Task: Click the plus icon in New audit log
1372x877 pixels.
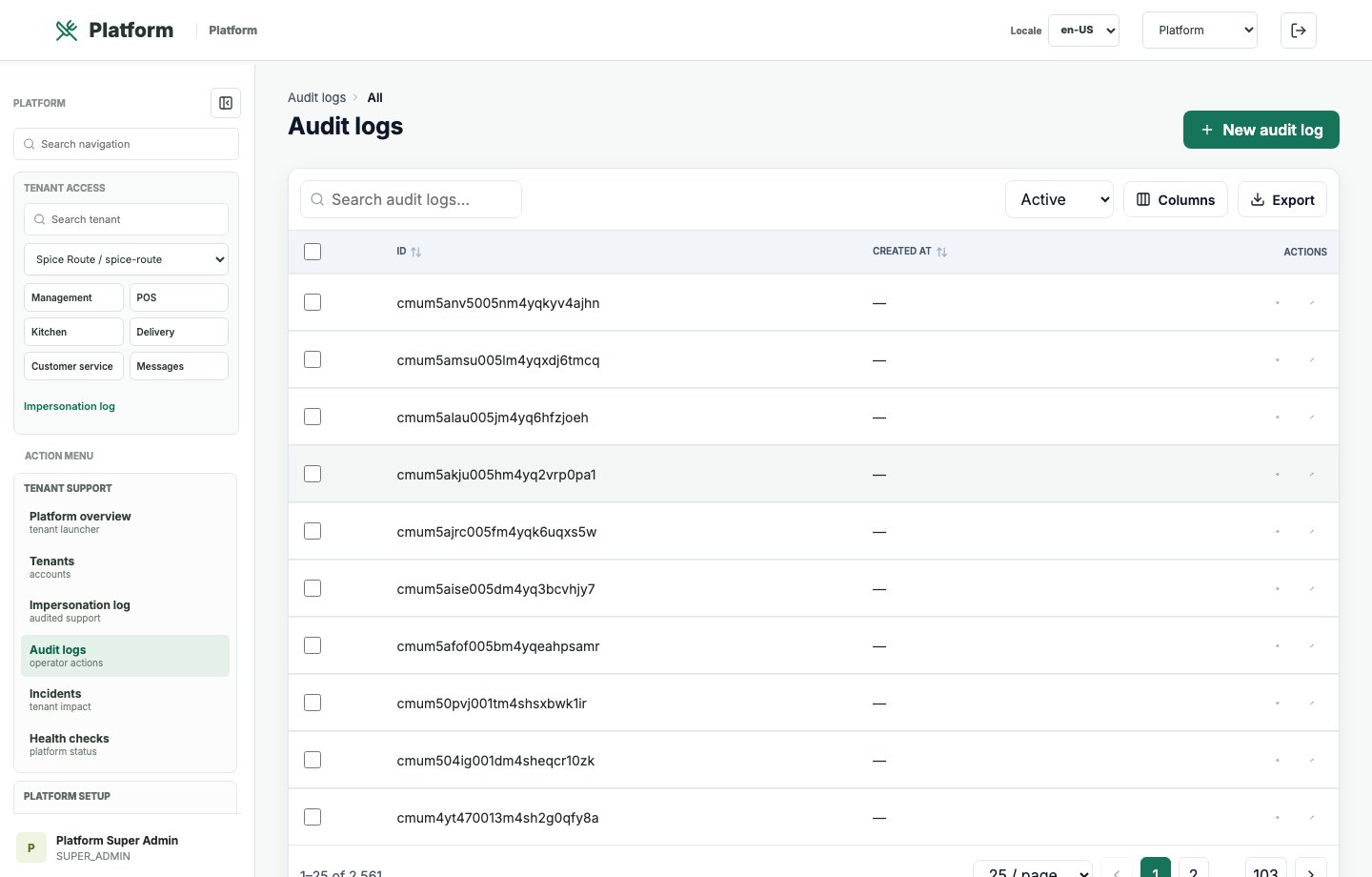Action: pyautogui.click(x=1207, y=130)
